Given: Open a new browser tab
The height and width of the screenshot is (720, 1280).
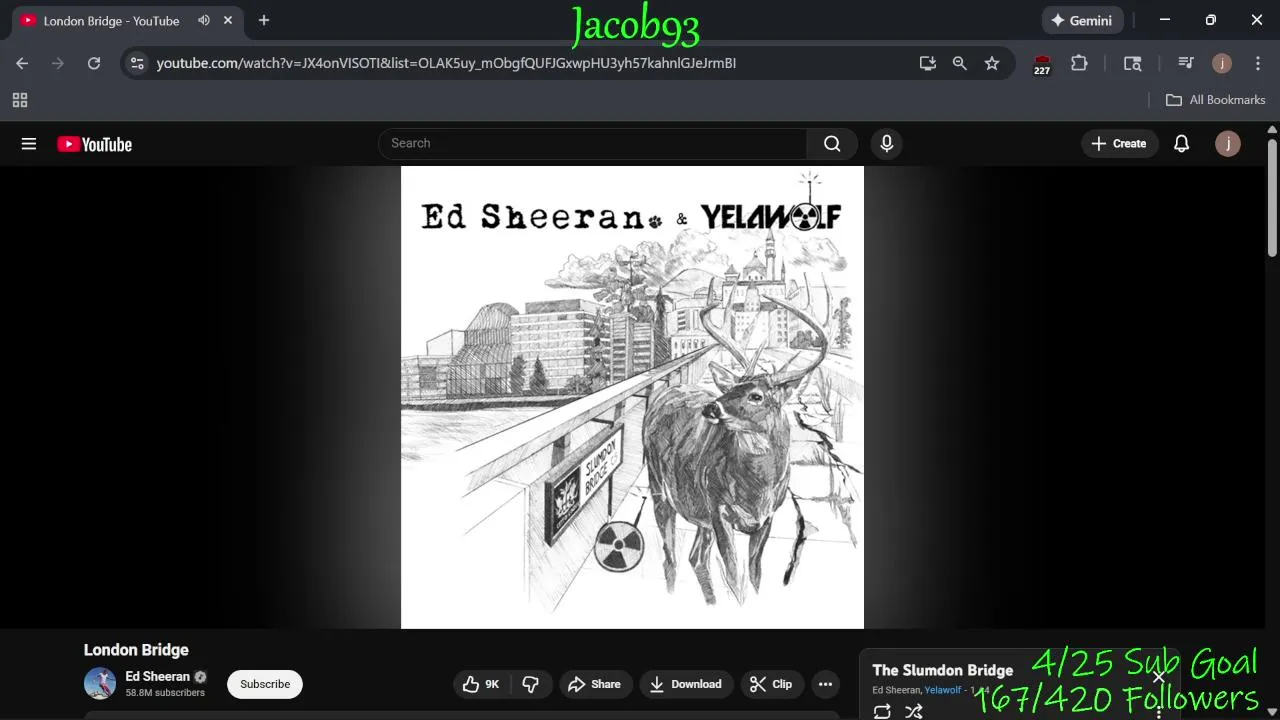Looking at the screenshot, I should (264, 20).
